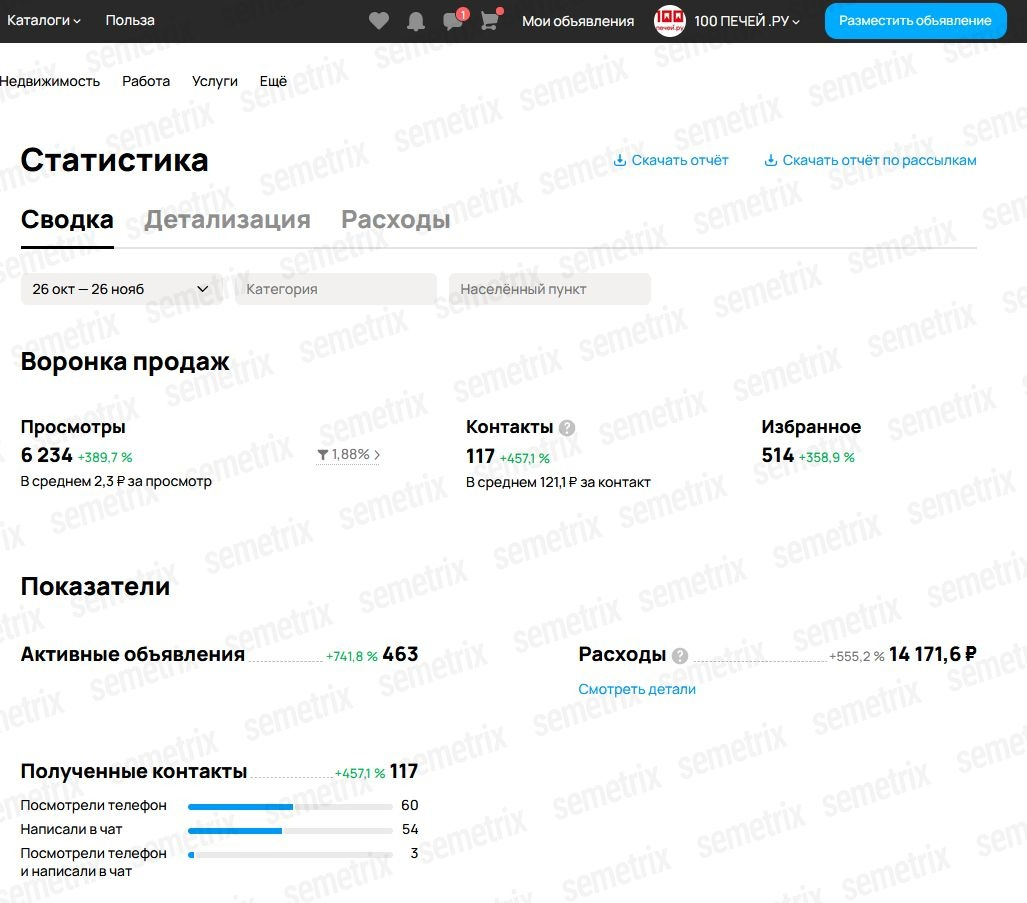Viewport: 1027px width, 903px height.
Task: Click the 100 ПЕЧЕЙ.РУ profile logo
Action: (670, 20)
